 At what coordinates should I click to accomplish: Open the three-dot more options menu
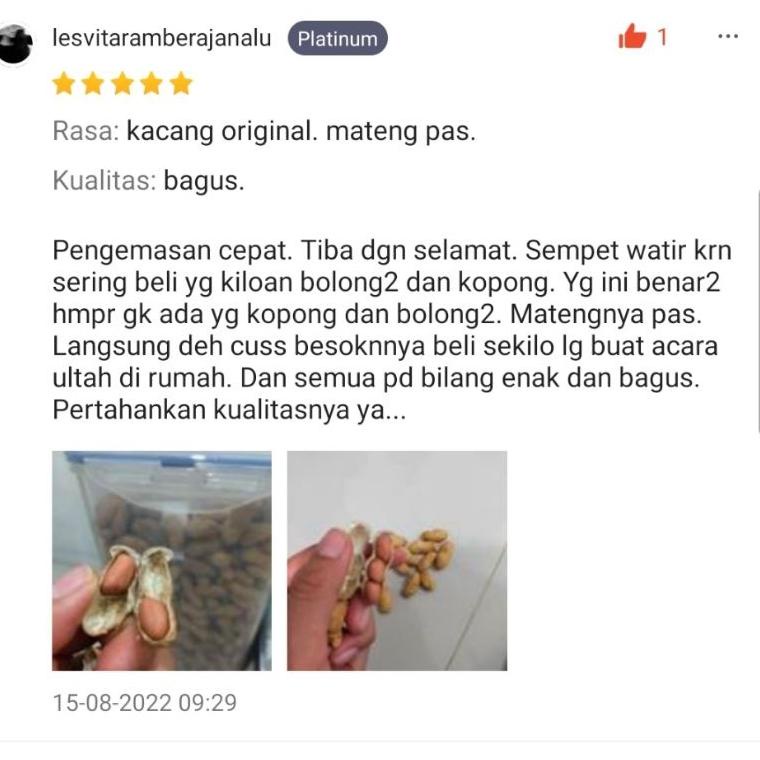coord(728,36)
